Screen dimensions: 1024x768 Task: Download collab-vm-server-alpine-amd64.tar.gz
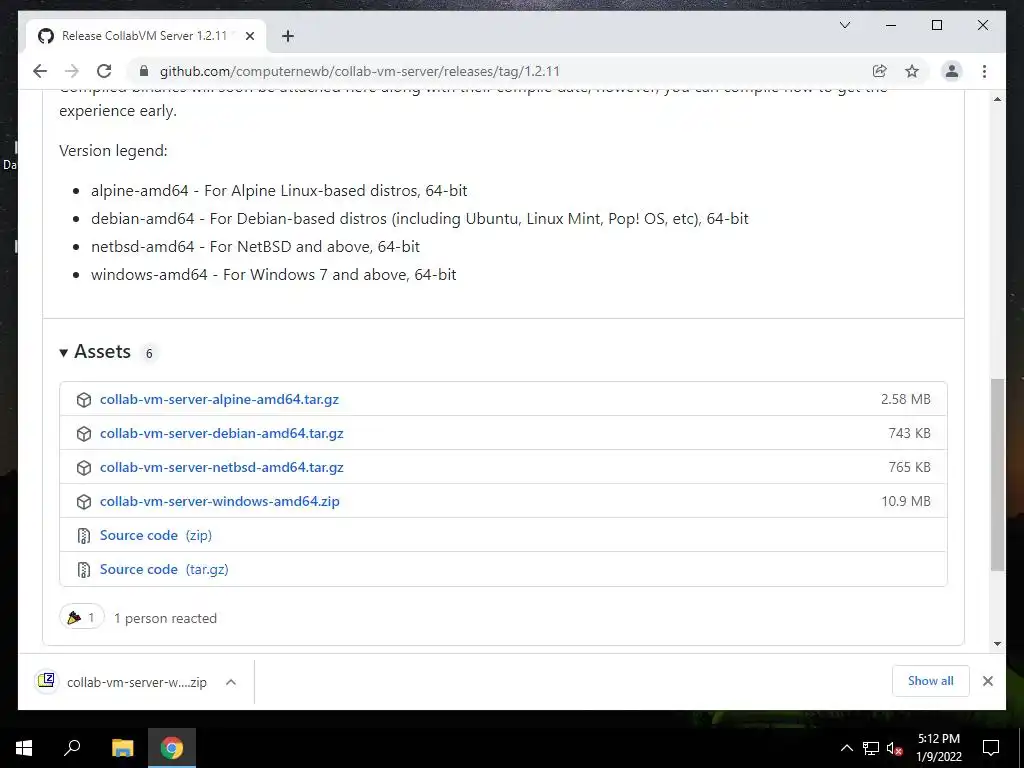coord(219,399)
